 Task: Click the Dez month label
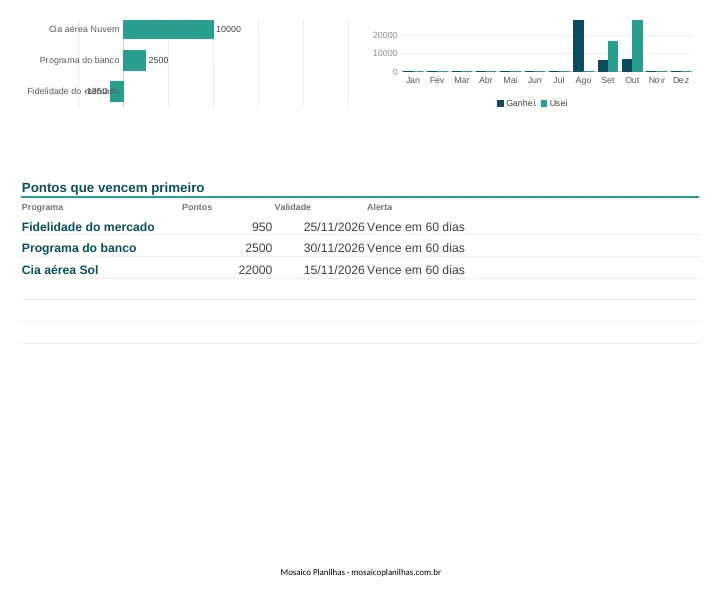[x=681, y=80]
